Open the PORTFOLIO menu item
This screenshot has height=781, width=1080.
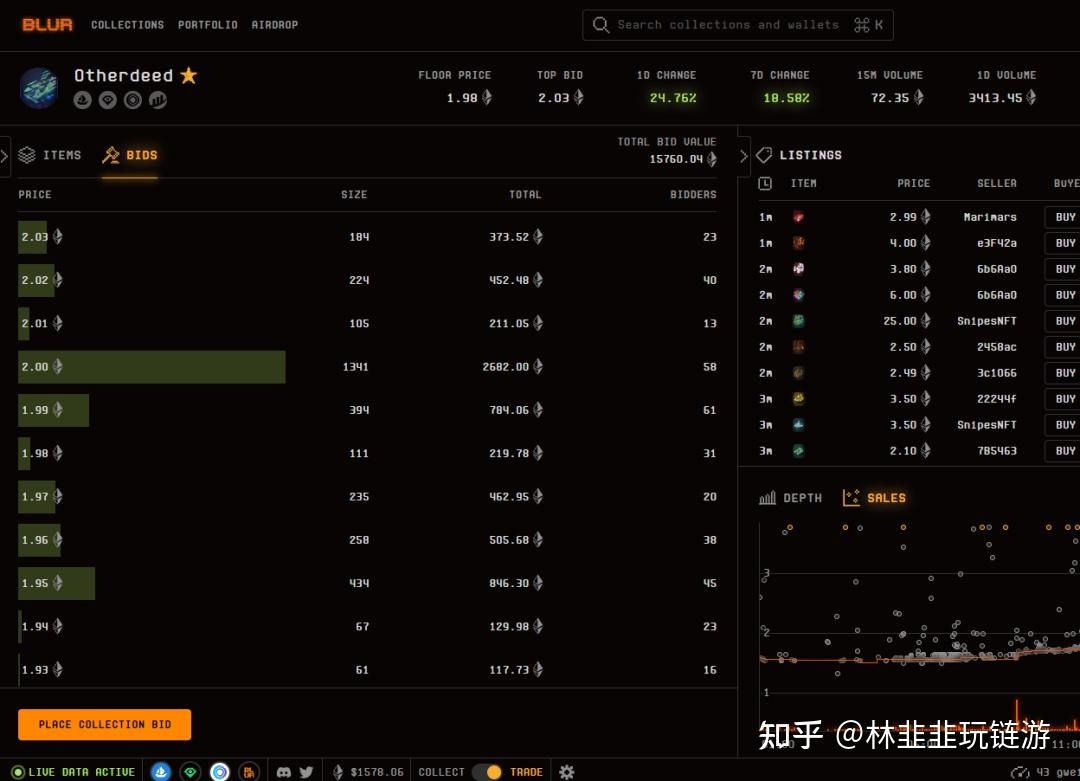[208, 25]
